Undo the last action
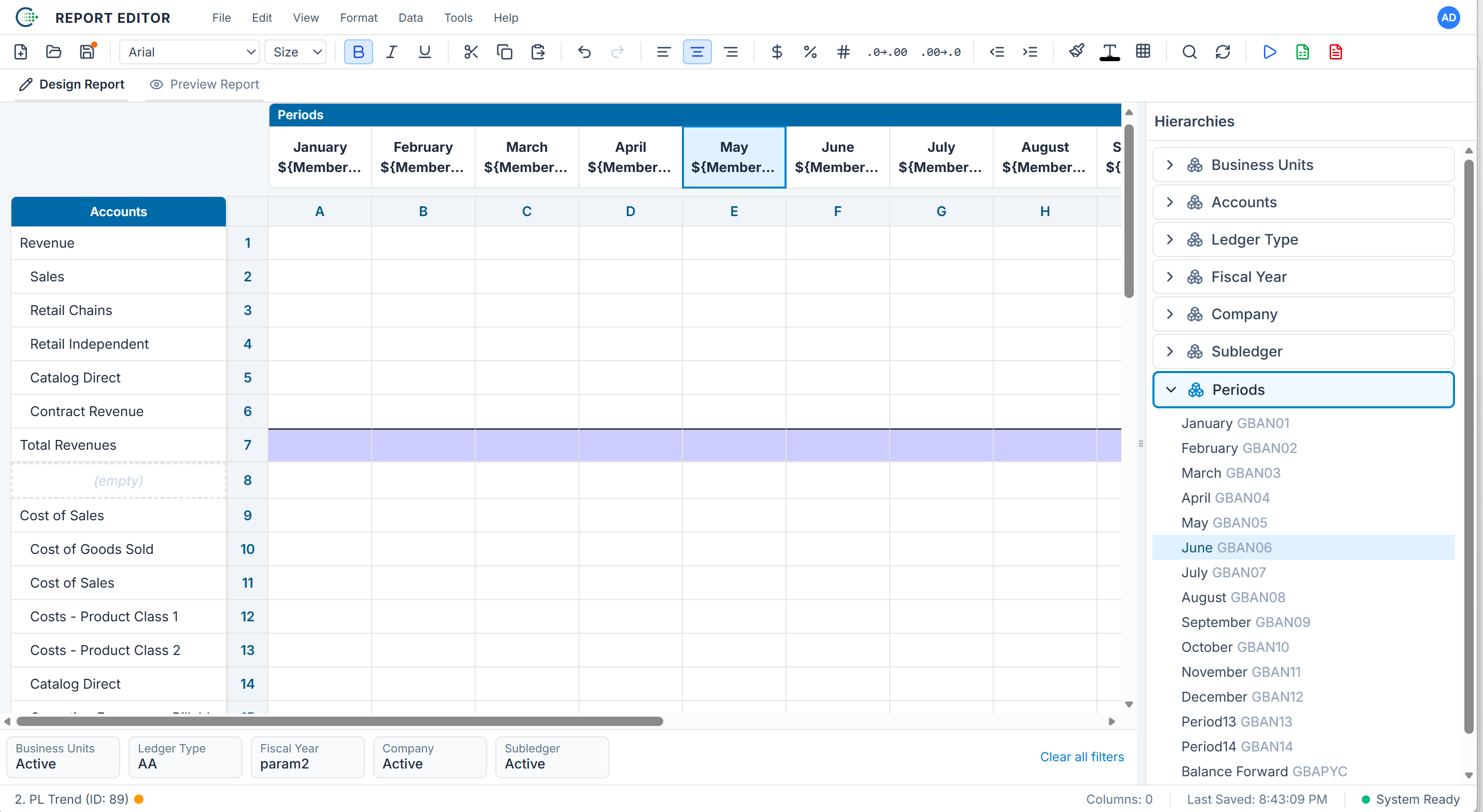1483x812 pixels. (584, 52)
